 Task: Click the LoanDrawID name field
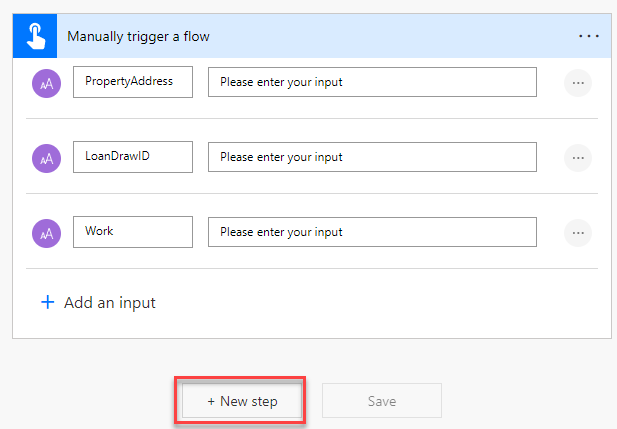133,157
